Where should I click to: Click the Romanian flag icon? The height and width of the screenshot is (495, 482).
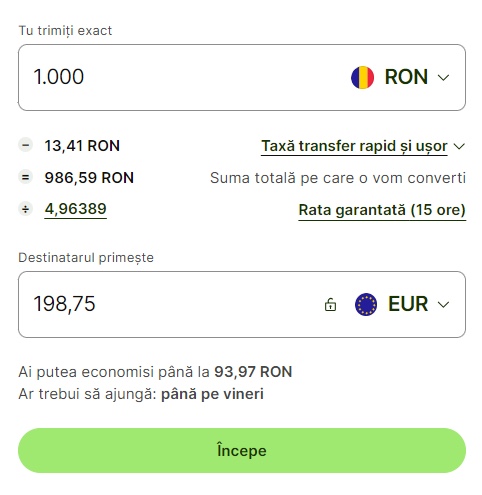362,77
